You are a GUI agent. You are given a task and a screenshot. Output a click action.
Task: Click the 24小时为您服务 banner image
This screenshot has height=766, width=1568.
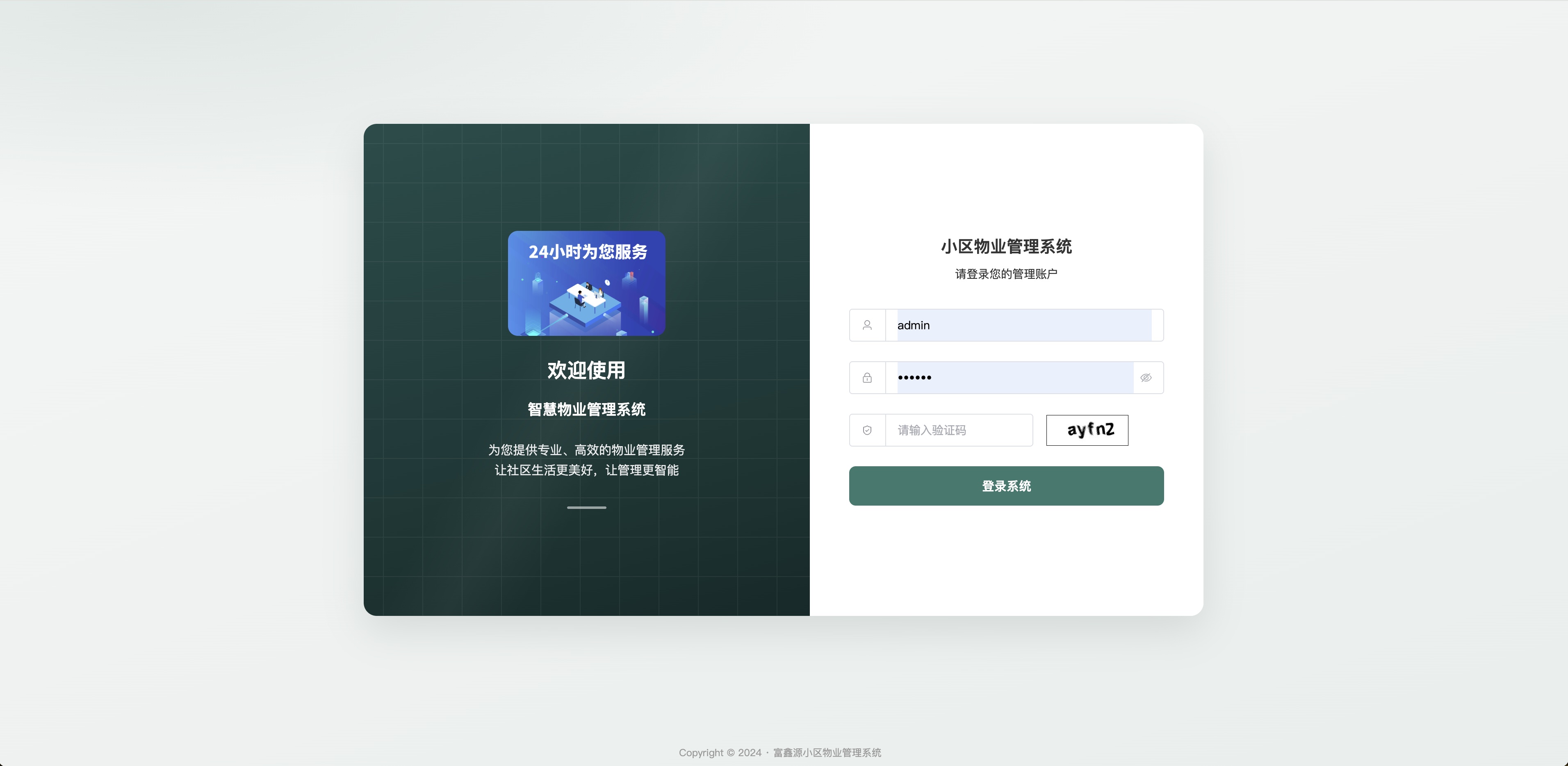point(587,283)
